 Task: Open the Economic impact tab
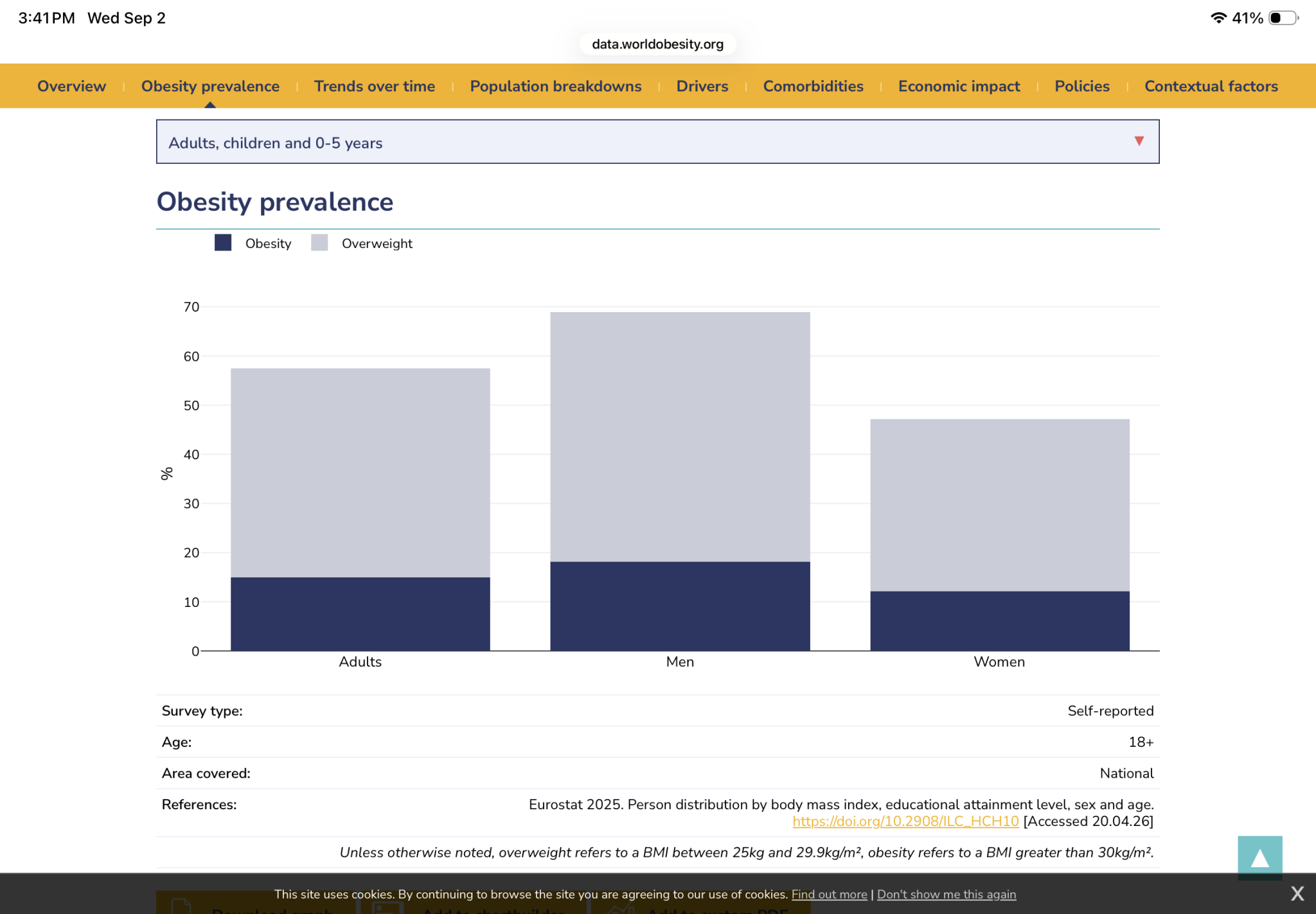959,86
